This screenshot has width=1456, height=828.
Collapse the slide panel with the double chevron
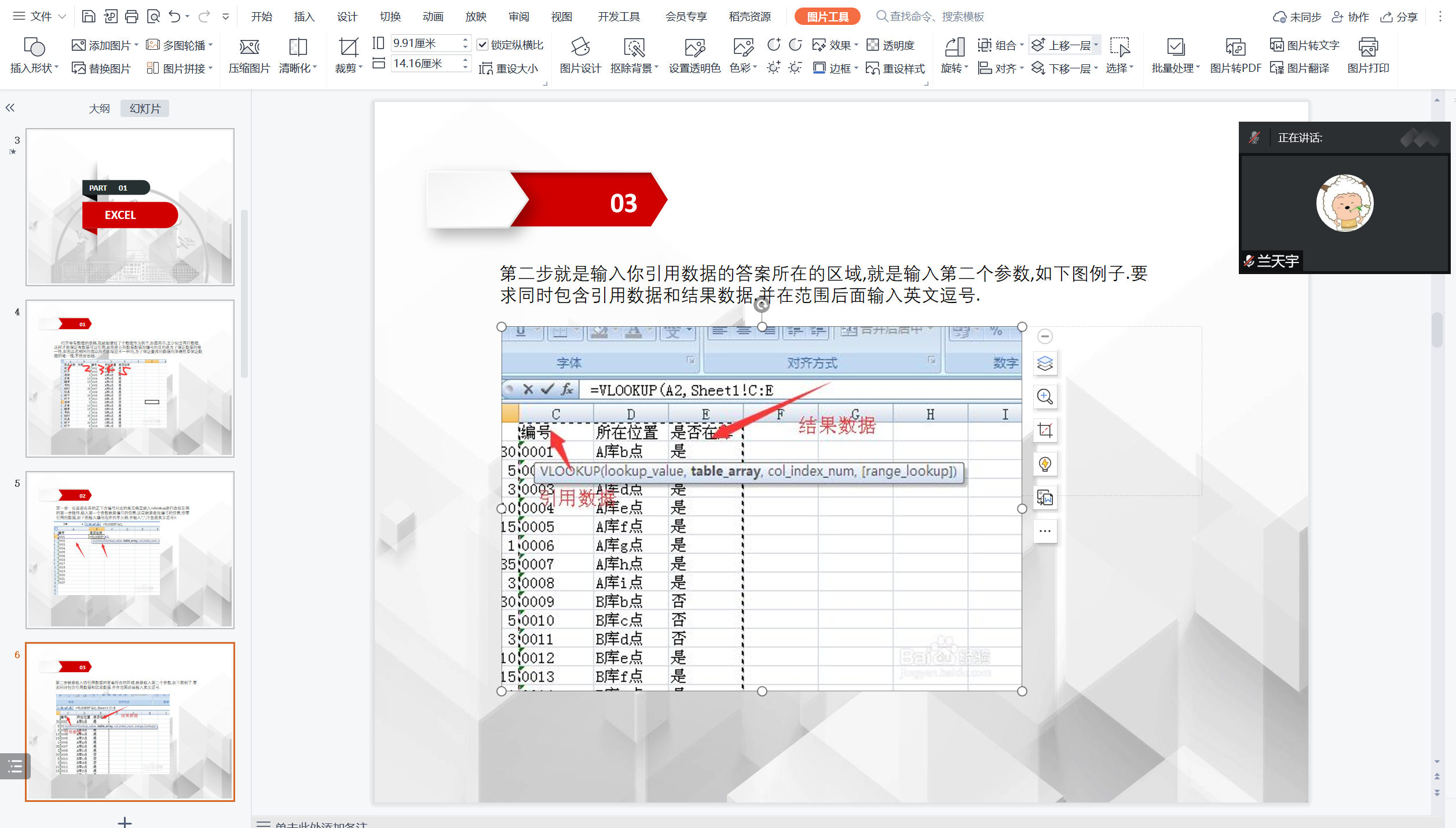click(x=10, y=108)
